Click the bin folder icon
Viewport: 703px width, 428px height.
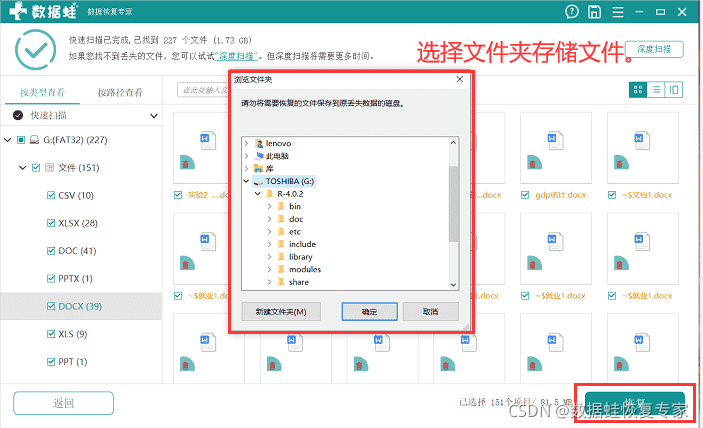(281, 207)
